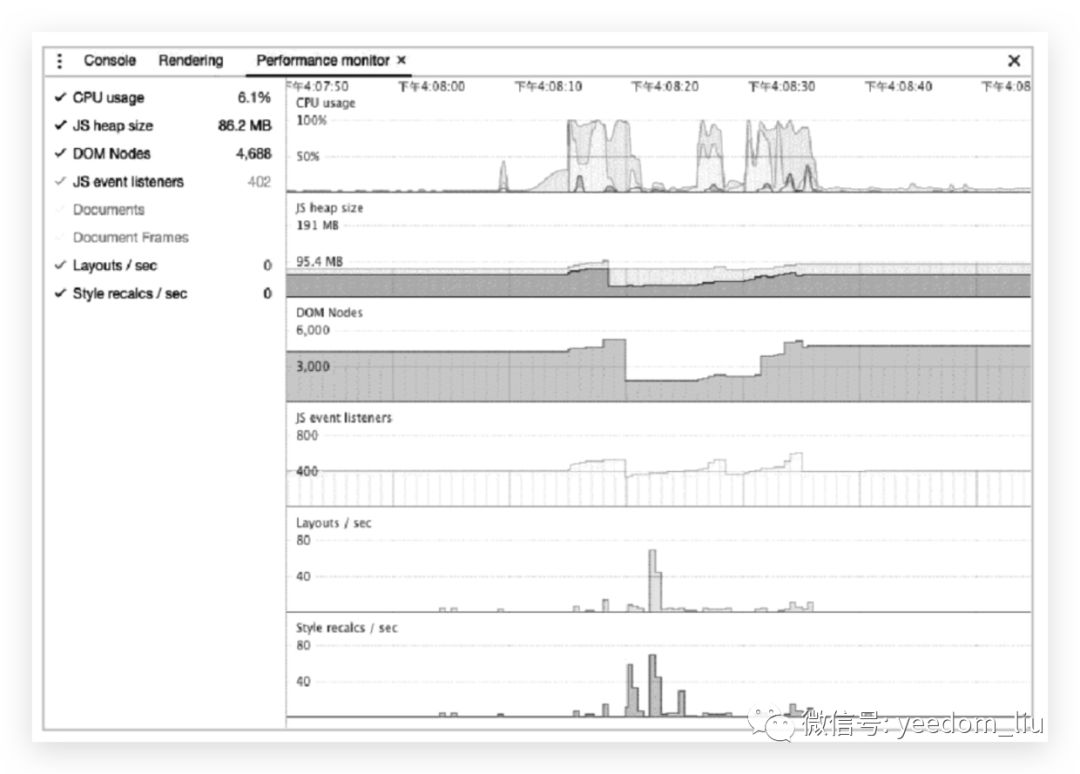Open the drawer three-dot menu

[x=60, y=61]
